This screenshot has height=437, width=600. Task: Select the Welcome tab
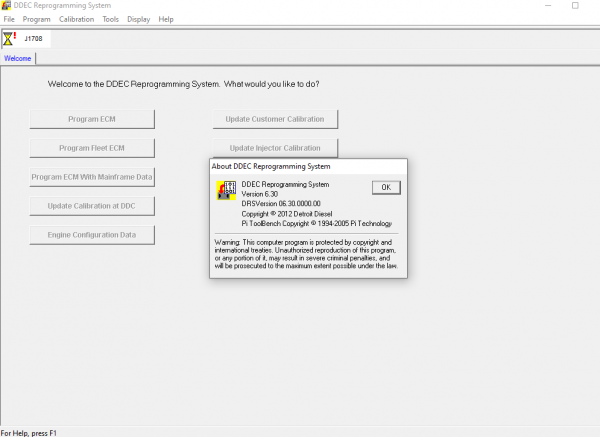18,59
